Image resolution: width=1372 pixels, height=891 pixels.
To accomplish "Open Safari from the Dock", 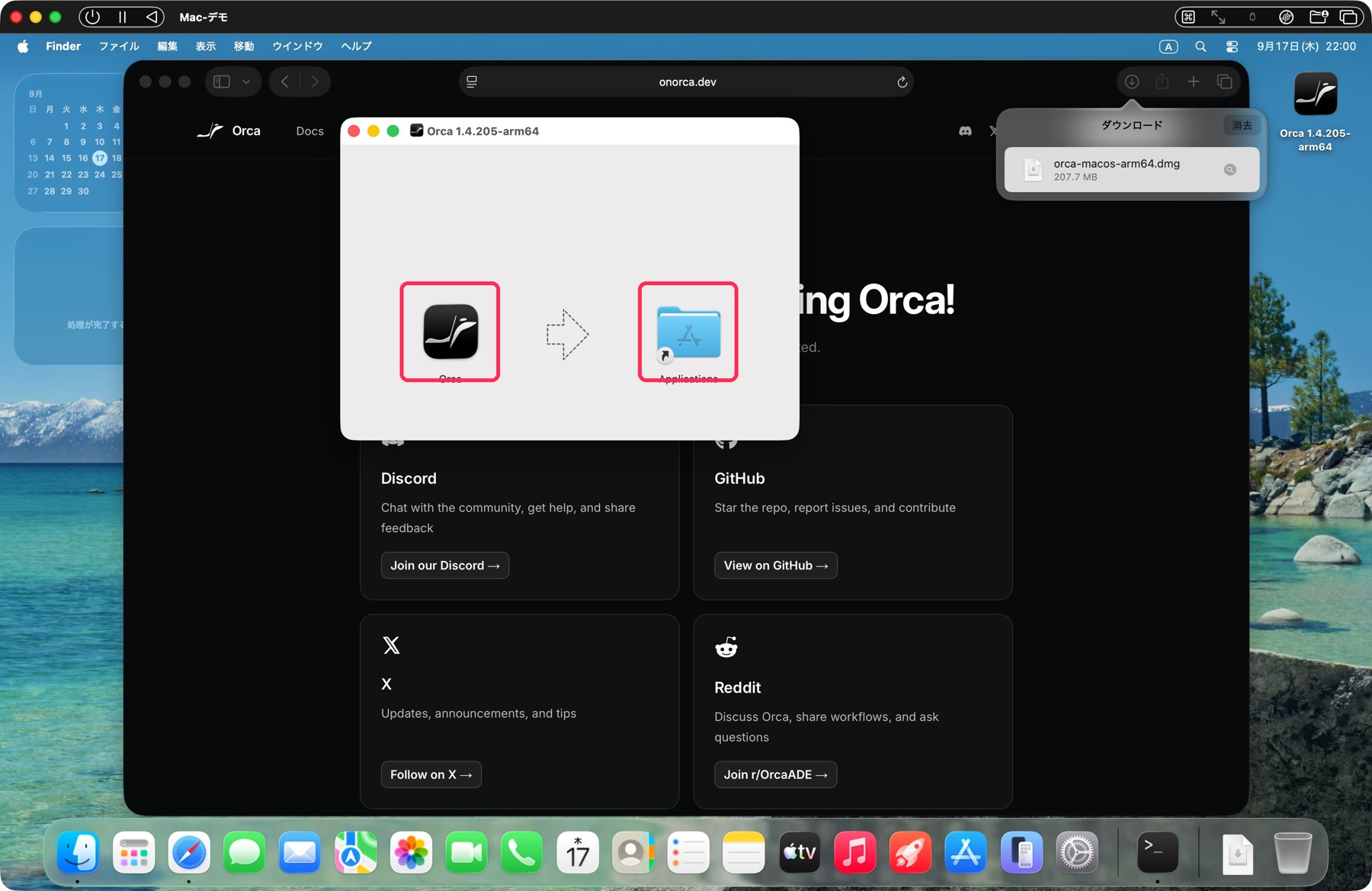I will pyautogui.click(x=189, y=852).
